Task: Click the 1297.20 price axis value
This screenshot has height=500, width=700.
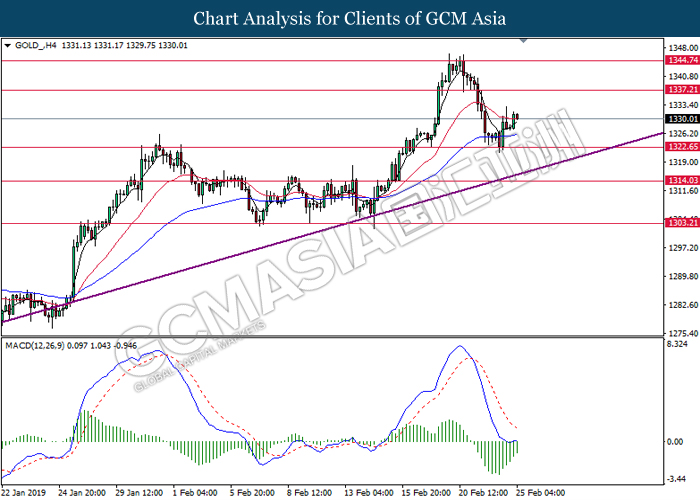Action: click(x=683, y=248)
